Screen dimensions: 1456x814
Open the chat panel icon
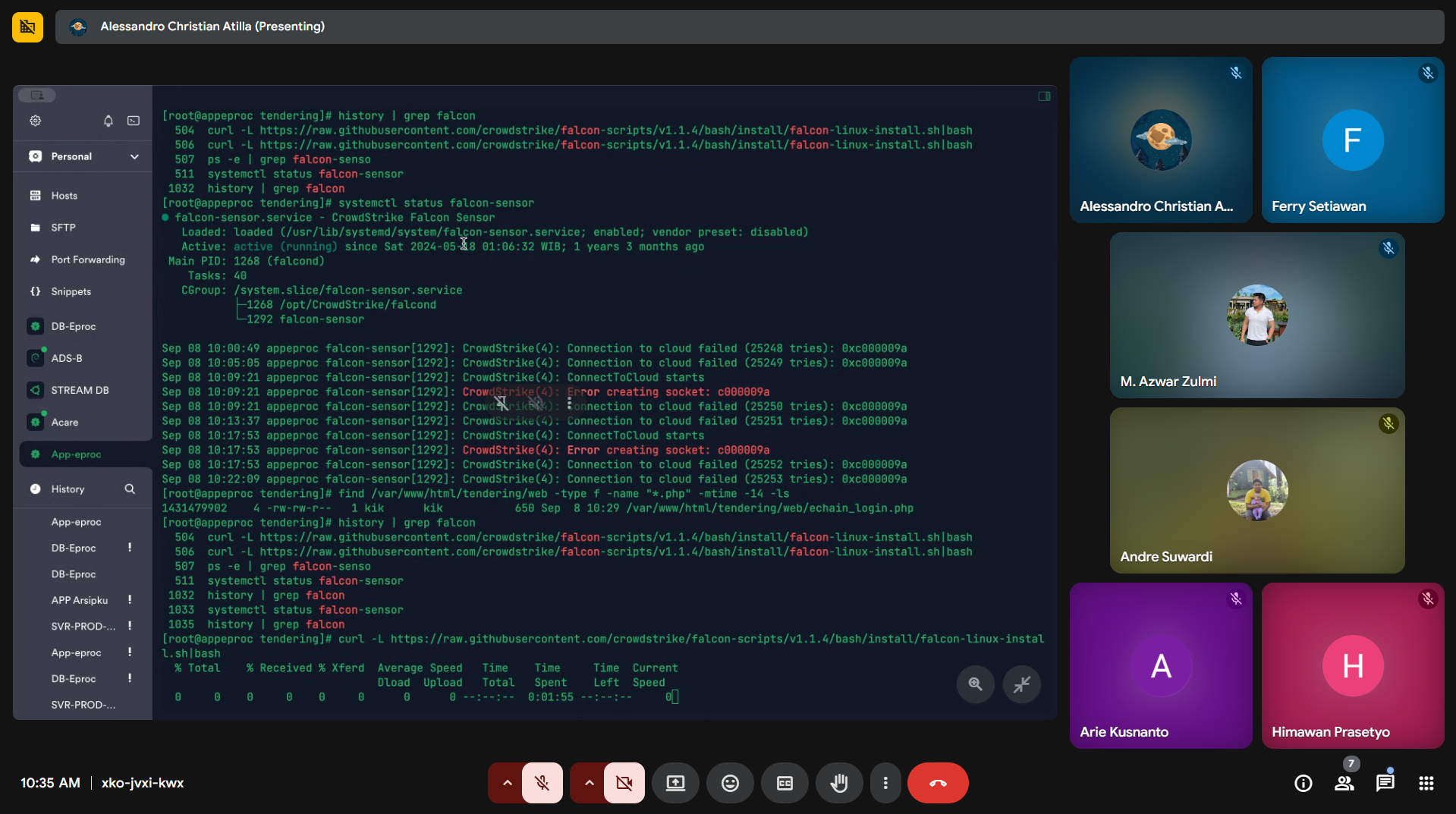(x=1385, y=783)
